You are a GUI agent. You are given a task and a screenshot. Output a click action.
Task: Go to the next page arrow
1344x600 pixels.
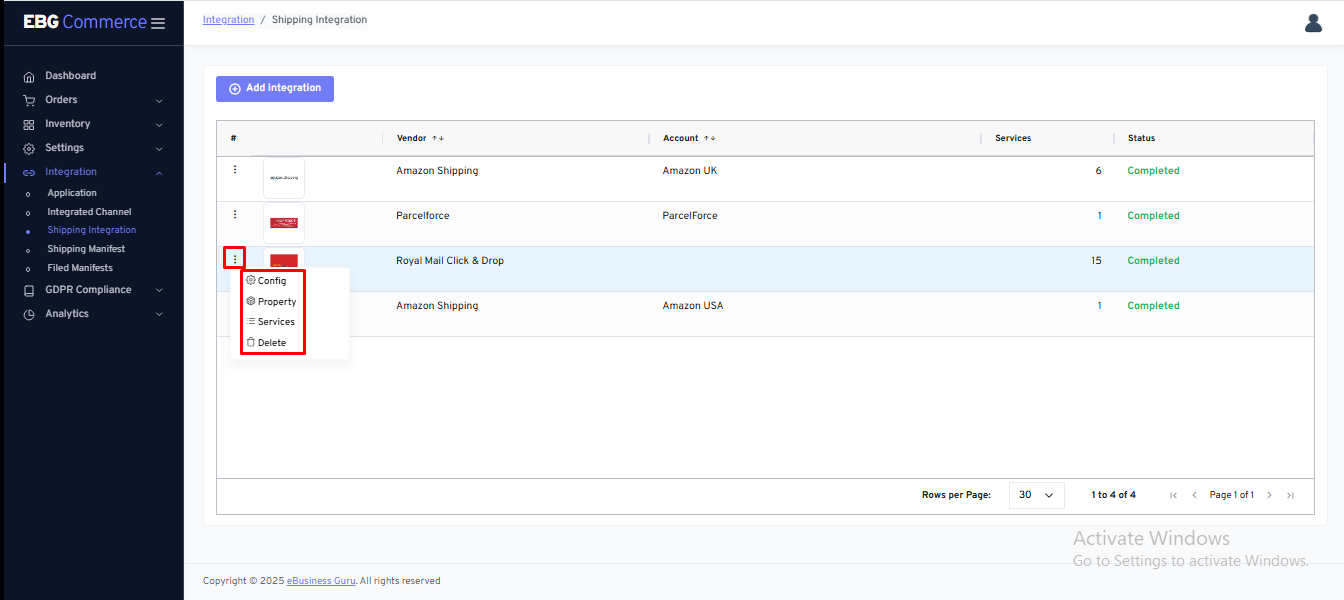point(1269,495)
